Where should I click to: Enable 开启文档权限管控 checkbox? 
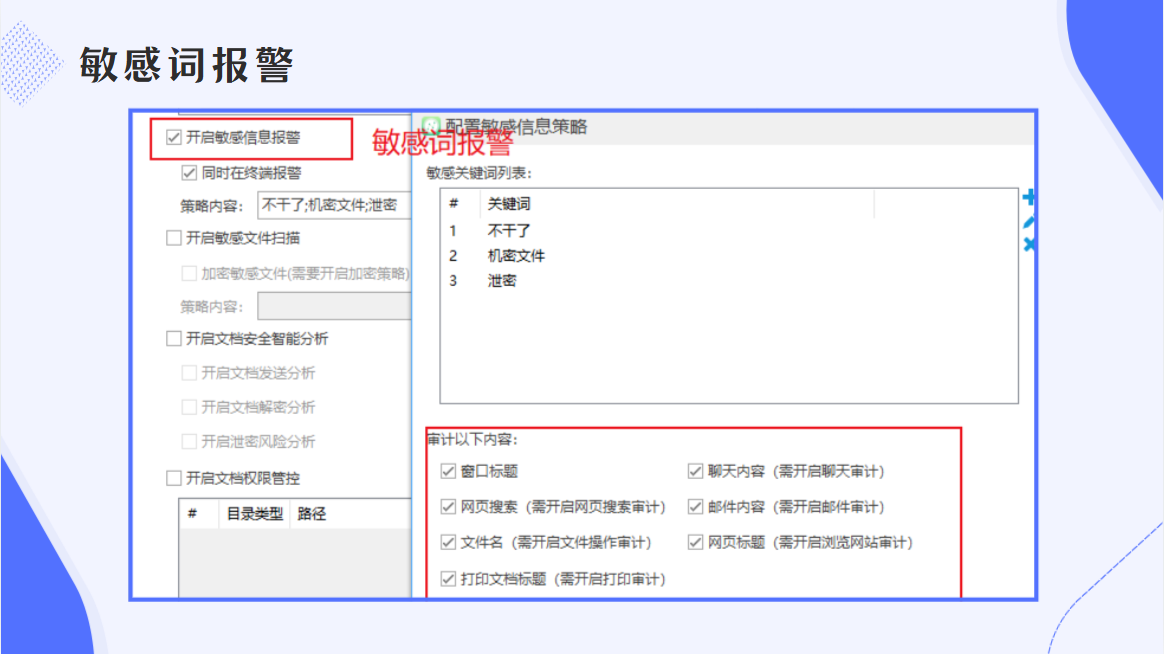point(174,478)
